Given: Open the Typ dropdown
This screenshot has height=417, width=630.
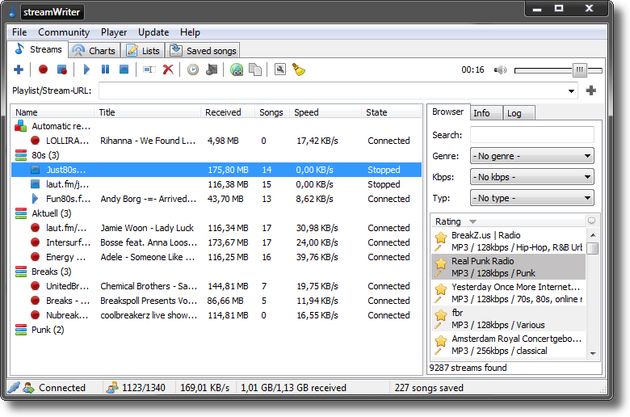Looking at the screenshot, I should (532, 198).
